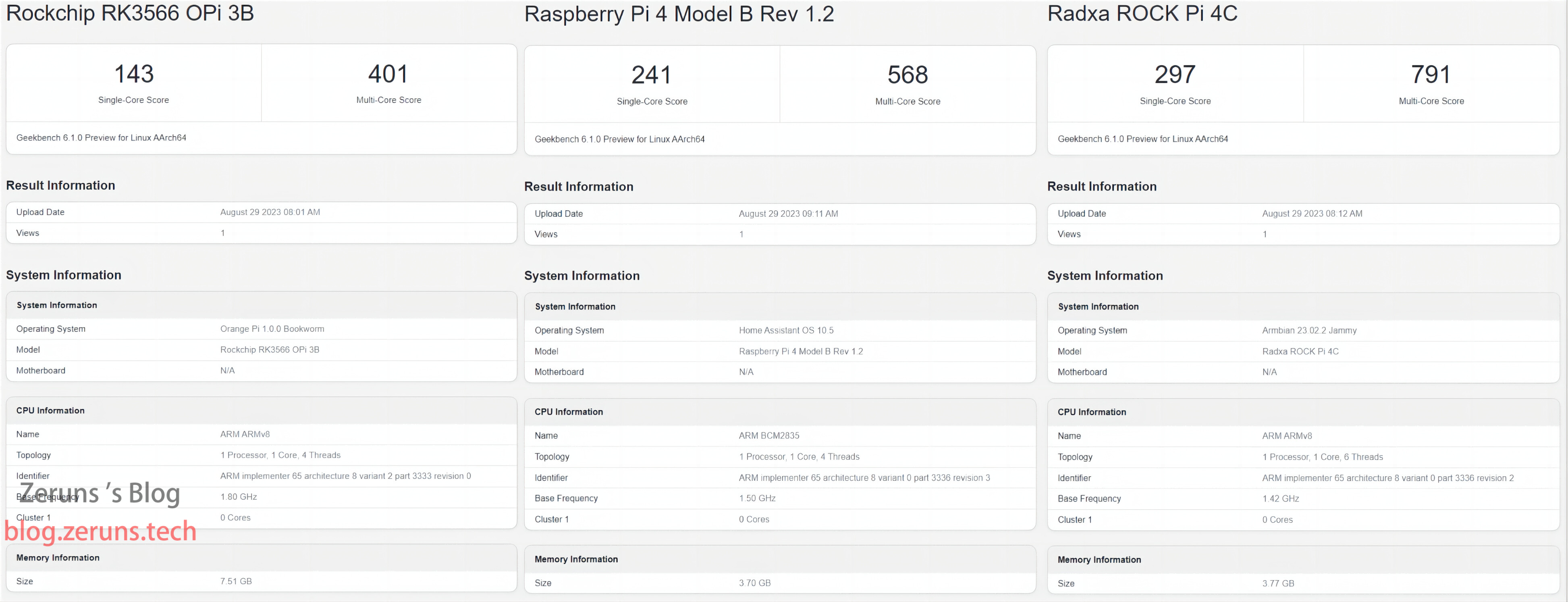Click the blog.zeruns.tech watermark link

(100, 531)
